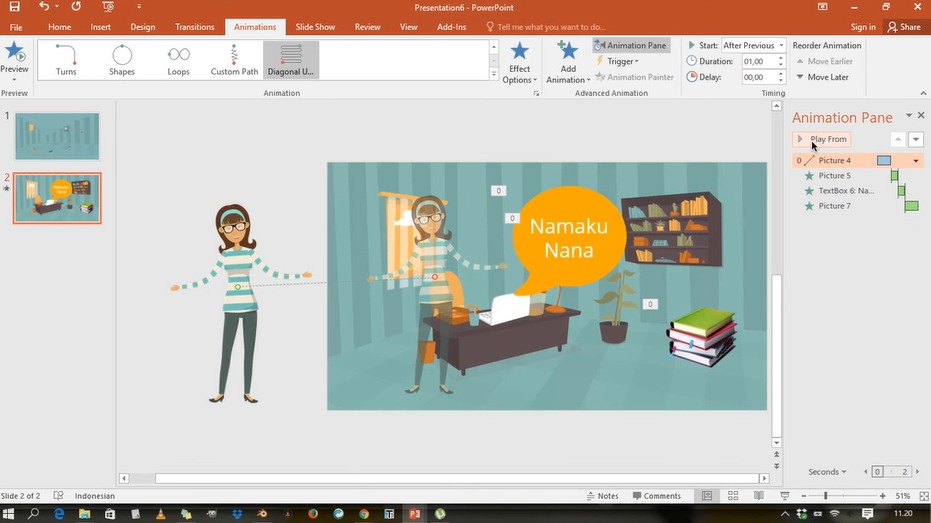Click the Save icon in title bar
The height and width of the screenshot is (523, 931).
click(14, 7)
